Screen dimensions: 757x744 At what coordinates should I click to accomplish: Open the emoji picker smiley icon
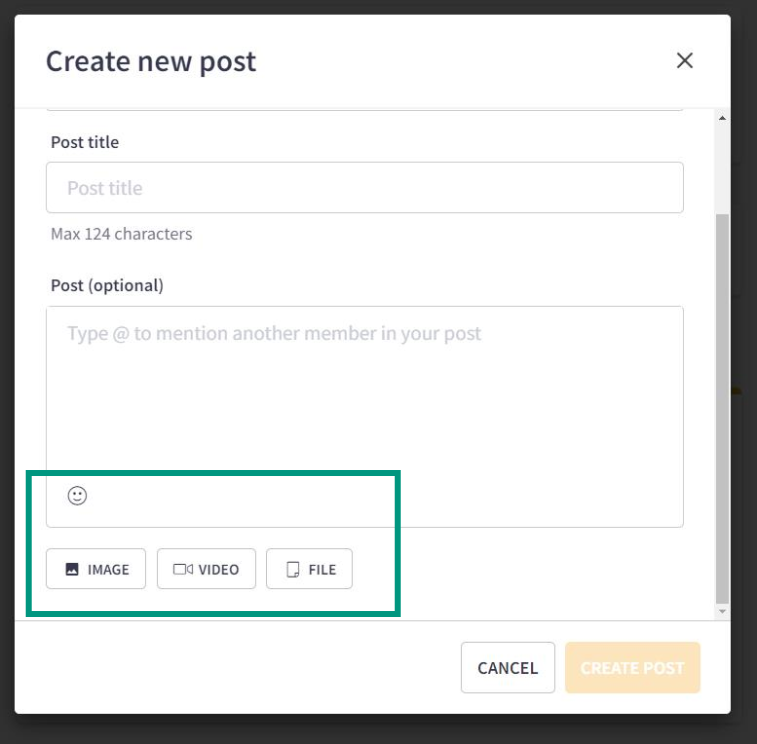click(77, 495)
